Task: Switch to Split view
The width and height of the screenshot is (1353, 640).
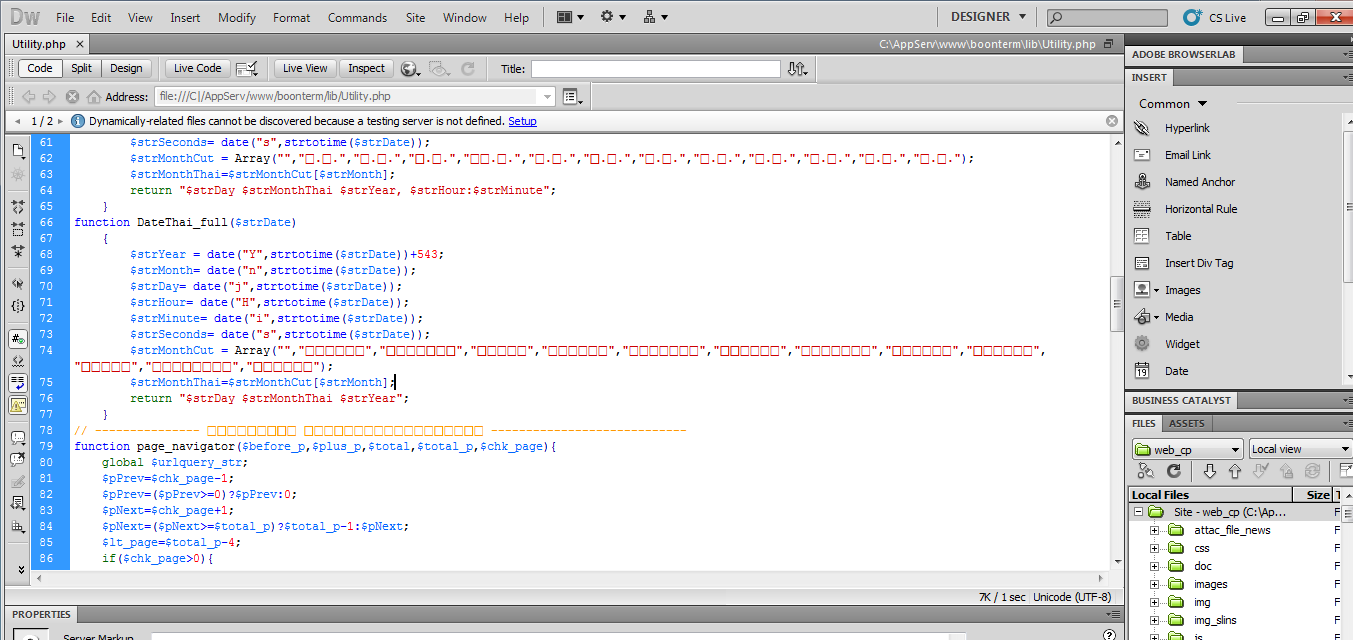Action: [x=82, y=68]
